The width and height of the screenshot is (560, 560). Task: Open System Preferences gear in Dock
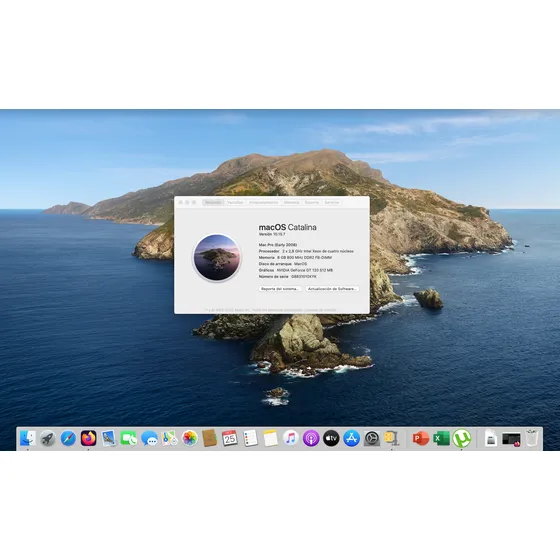point(371,438)
